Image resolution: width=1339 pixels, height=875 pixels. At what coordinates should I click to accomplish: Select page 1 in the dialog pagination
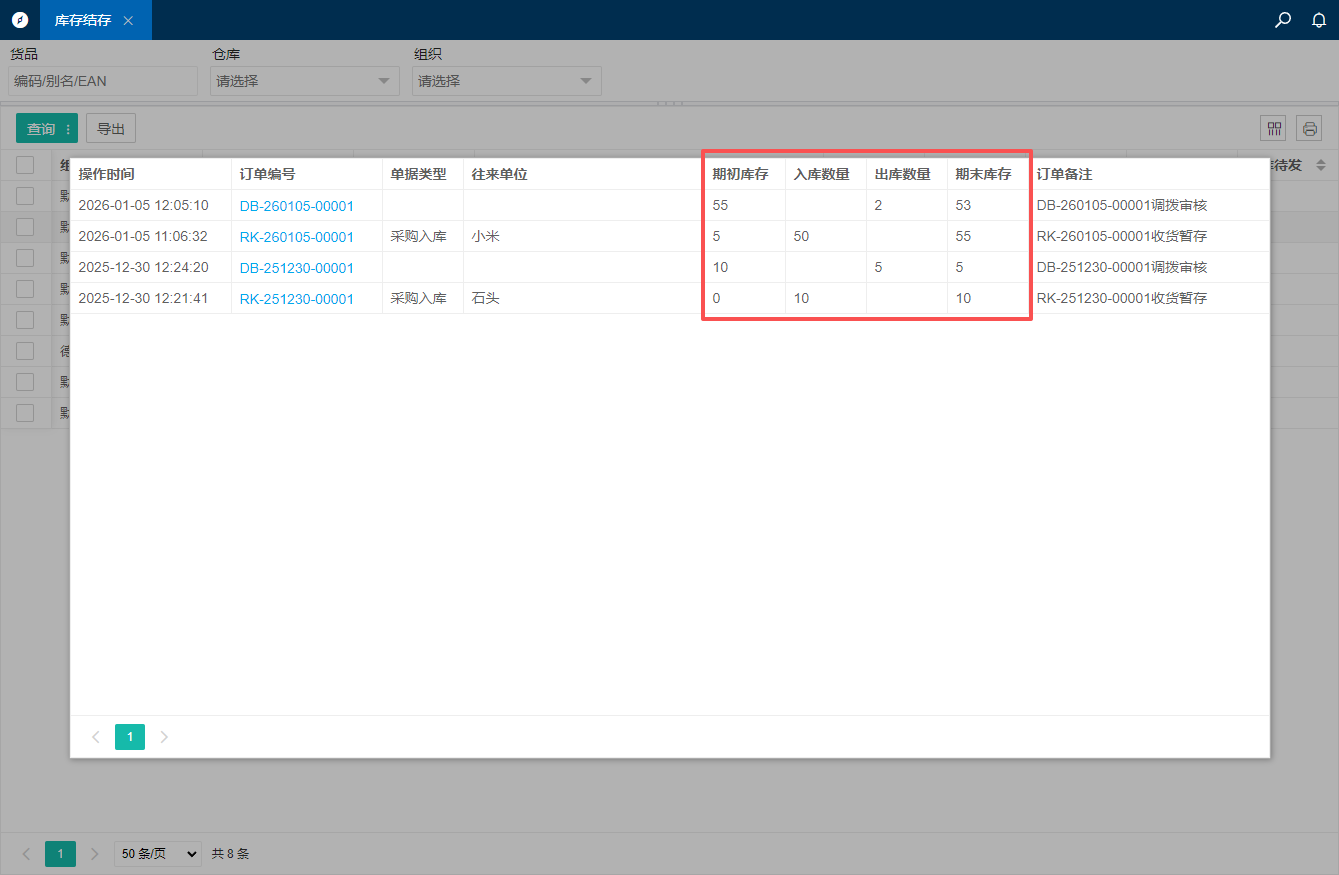[129, 737]
